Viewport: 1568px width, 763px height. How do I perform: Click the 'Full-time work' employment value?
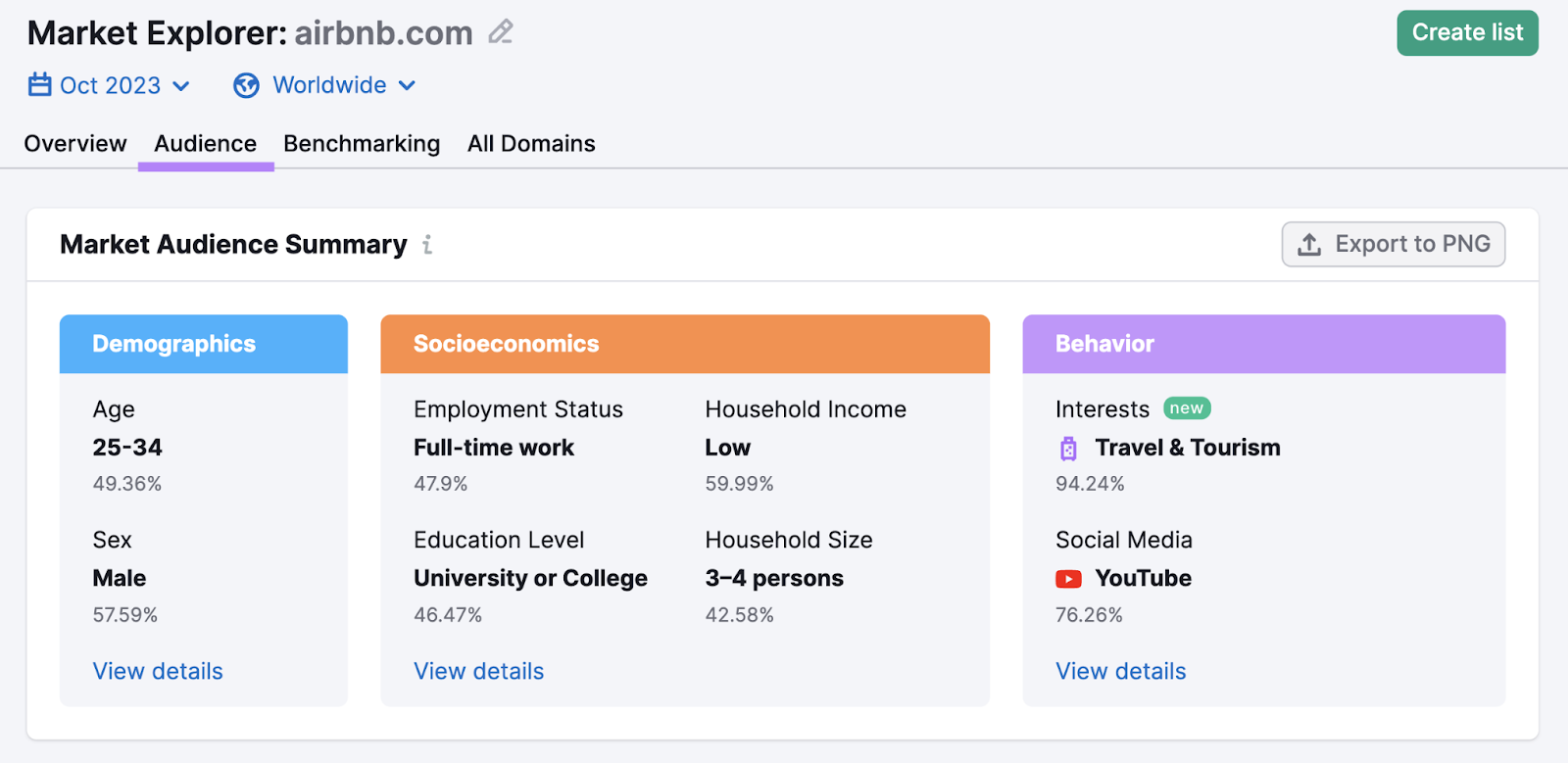[494, 448]
